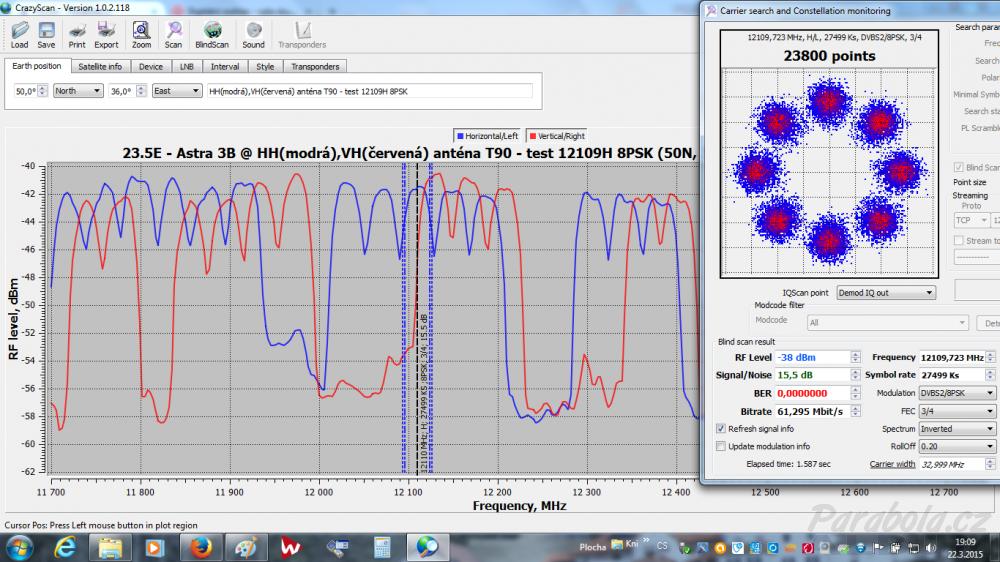Switch to the Style tab
This screenshot has width=1000, height=562.
coord(265,66)
